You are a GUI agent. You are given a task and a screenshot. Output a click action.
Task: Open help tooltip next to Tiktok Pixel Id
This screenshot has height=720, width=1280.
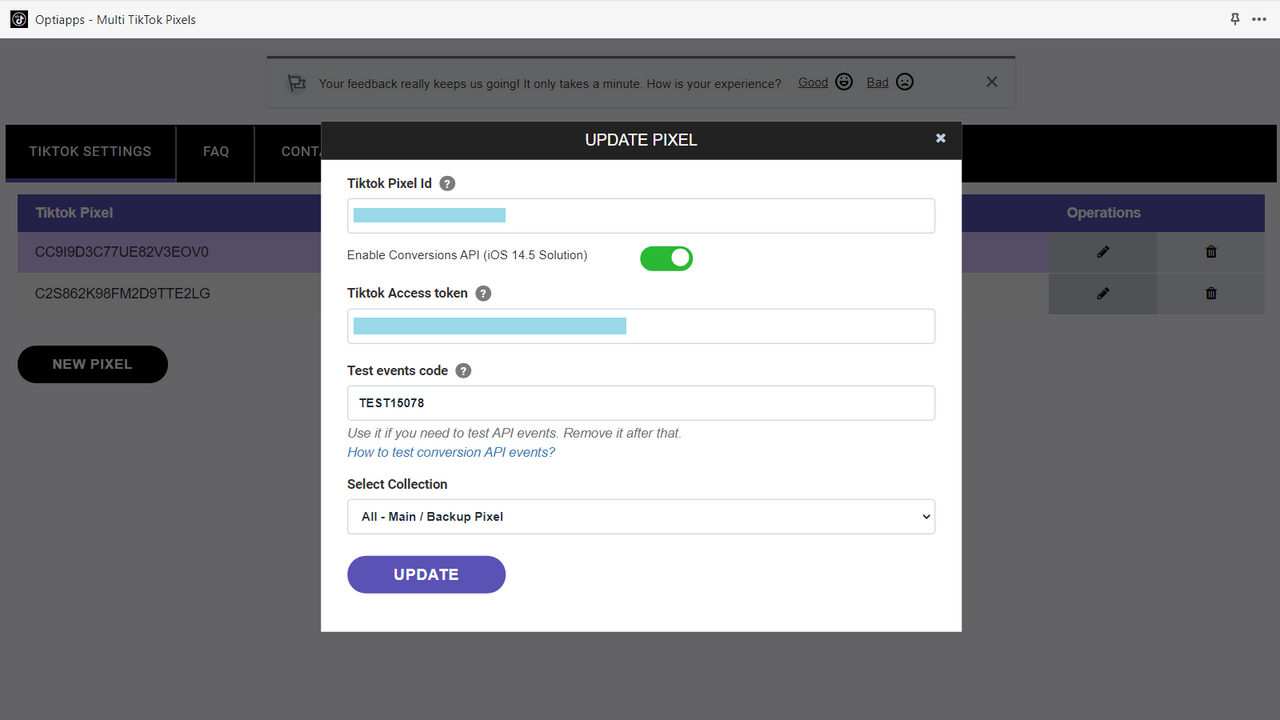point(446,183)
